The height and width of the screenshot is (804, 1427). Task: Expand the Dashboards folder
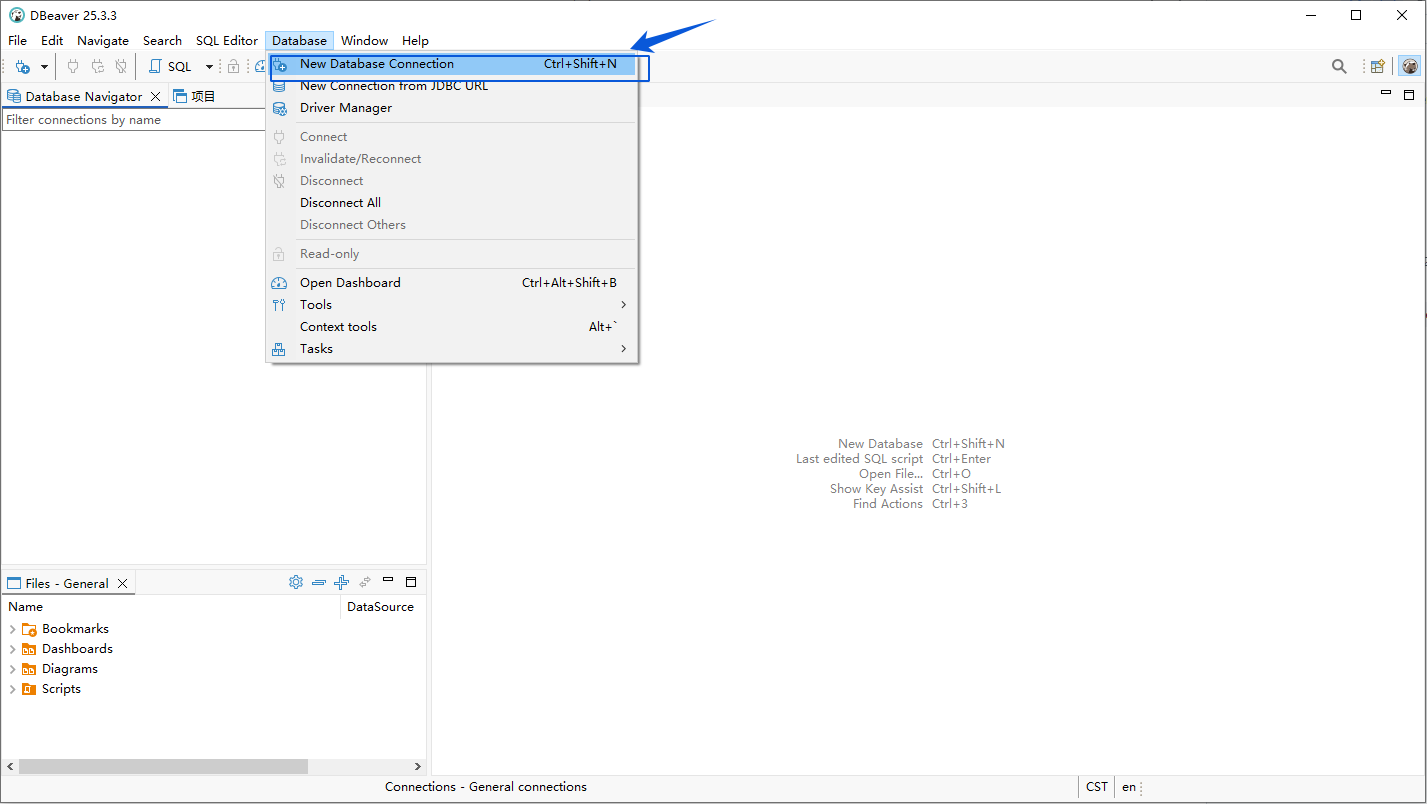(12, 649)
